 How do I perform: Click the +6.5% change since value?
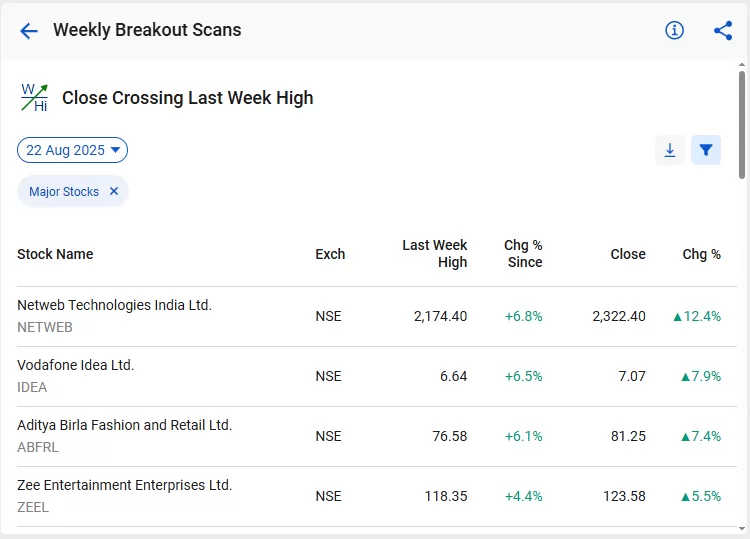[x=524, y=376]
